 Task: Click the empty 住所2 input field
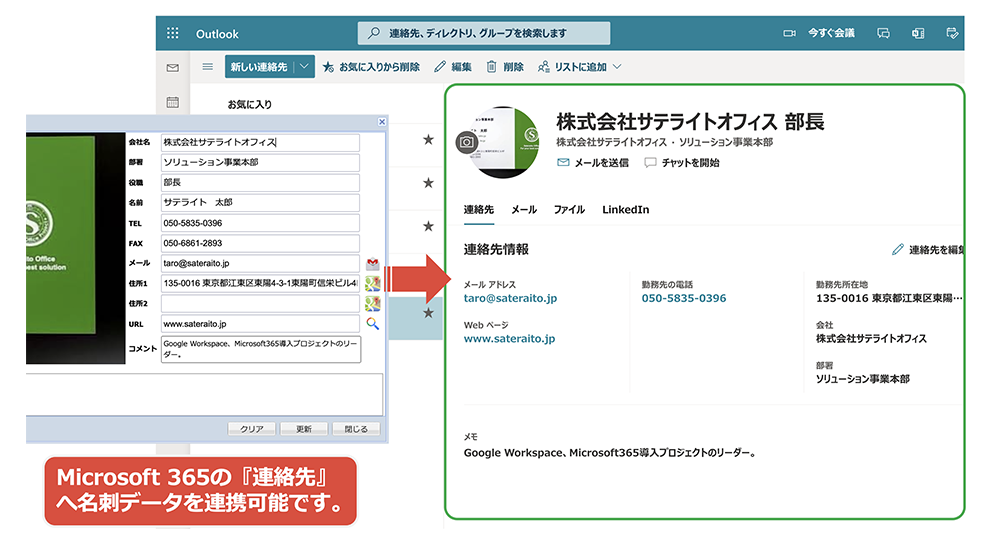click(260, 304)
